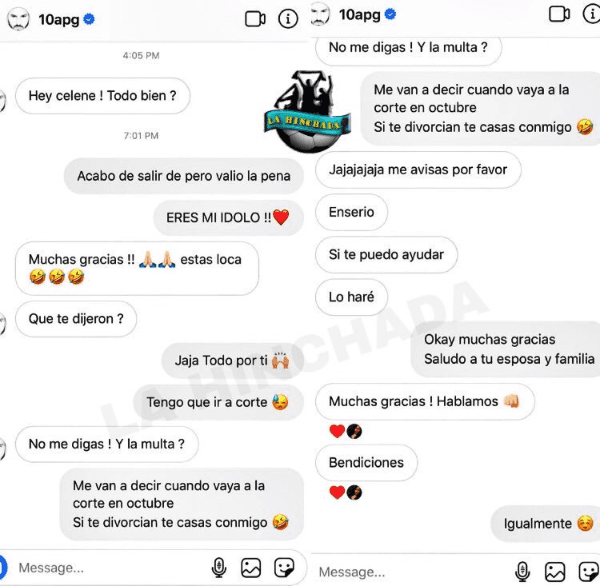Open photo gallery icon in left message bar
Screen dimensions: 600x586
pos(251,567)
